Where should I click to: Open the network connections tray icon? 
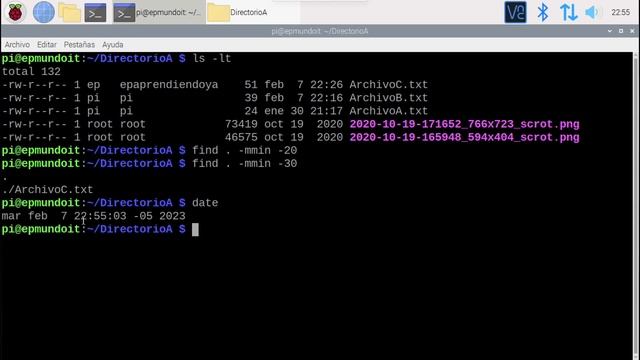pyautogui.click(x=568, y=12)
